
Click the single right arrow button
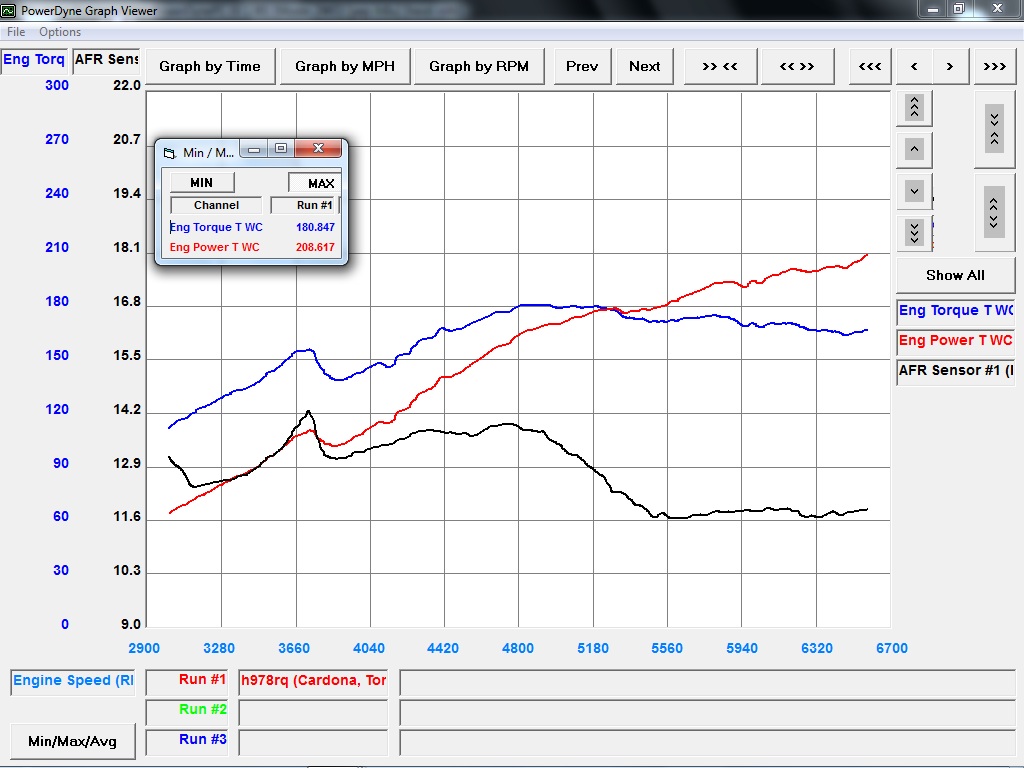(x=950, y=66)
